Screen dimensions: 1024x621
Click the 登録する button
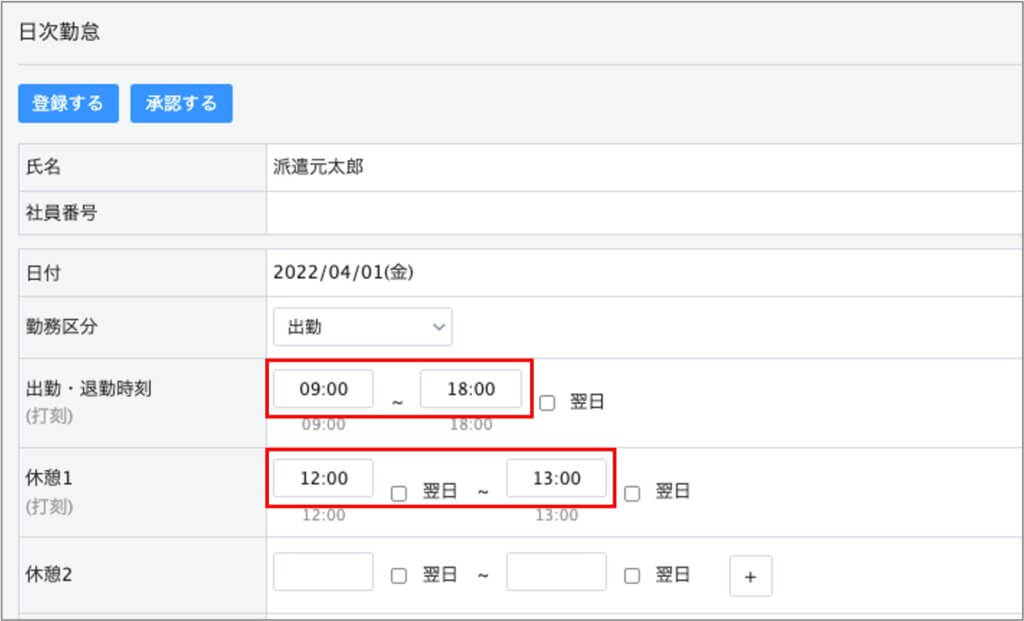(x=68, y=104)
